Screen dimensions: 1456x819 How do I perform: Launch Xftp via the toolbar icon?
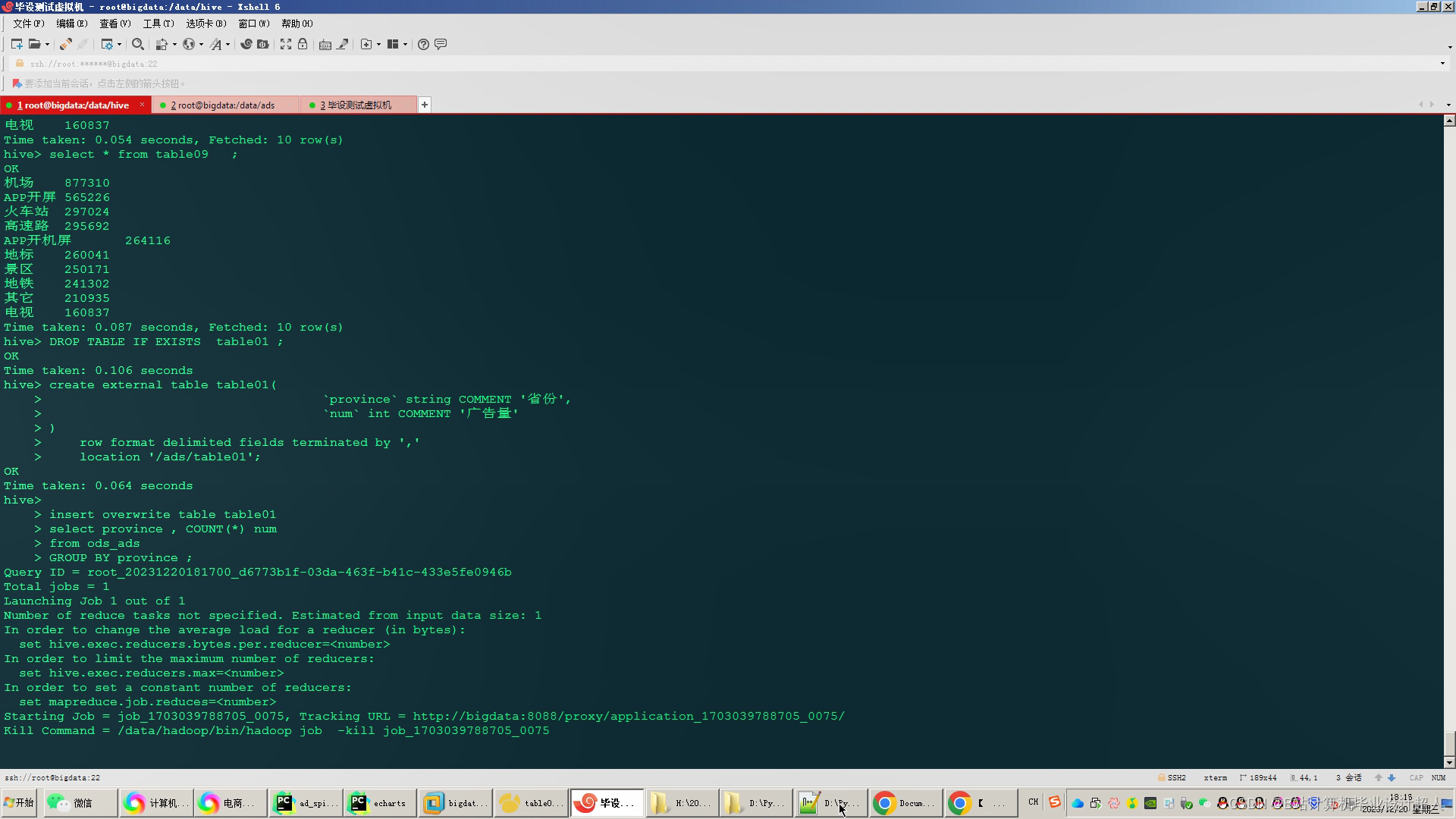(x=262, y=44)
